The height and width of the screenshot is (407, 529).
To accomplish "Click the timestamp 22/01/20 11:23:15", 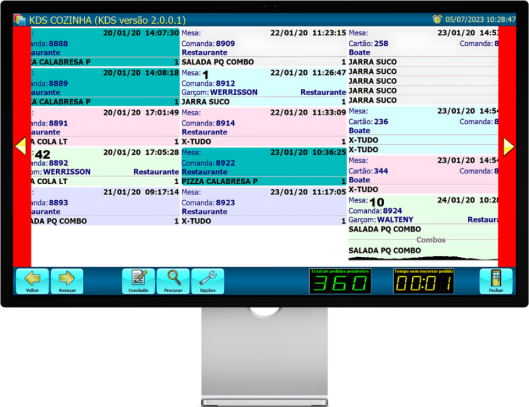I will tap(308, 33).
